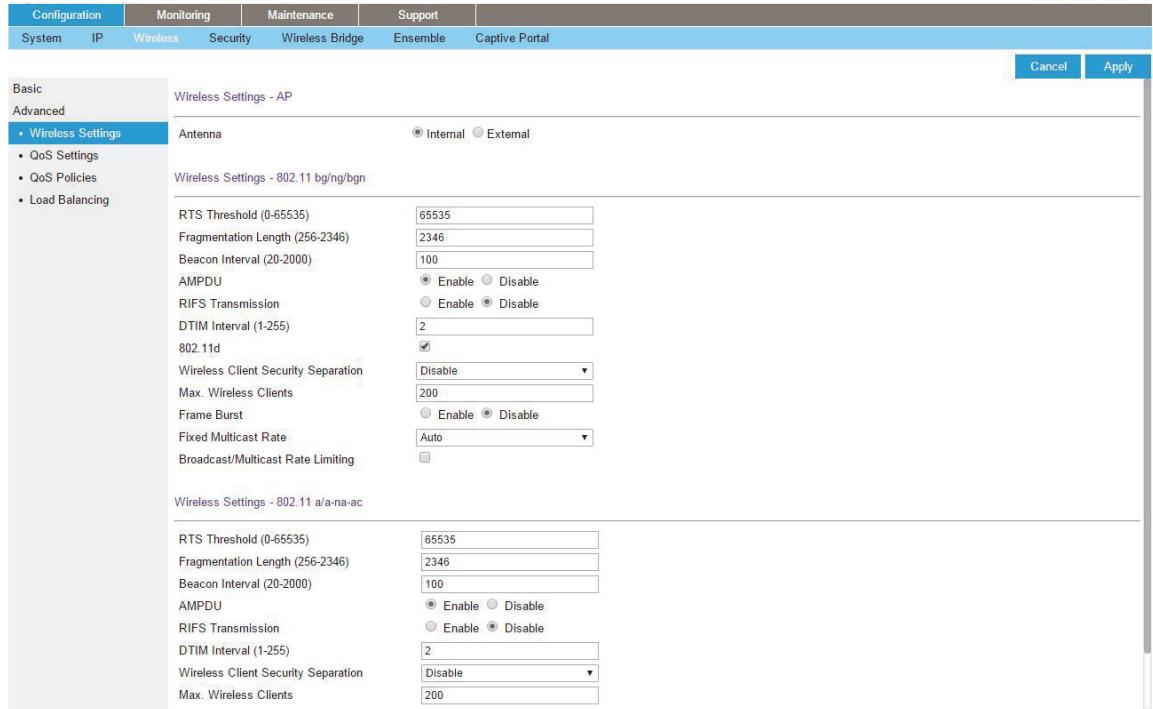
Task: Disable the Frame Burst option
Action: 487,413
